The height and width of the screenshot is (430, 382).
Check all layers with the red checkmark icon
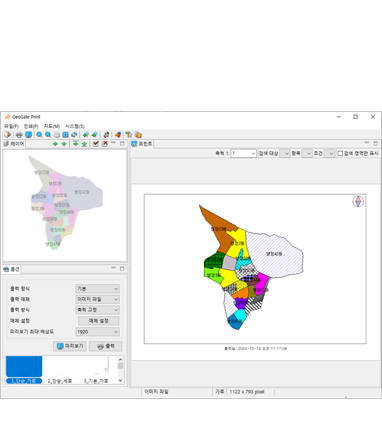click(96, 144)
